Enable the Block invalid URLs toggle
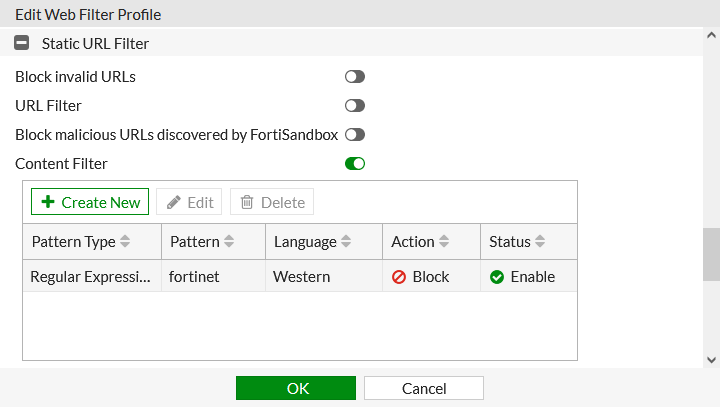This screenshot has width=720, height=407. [355, 76]
